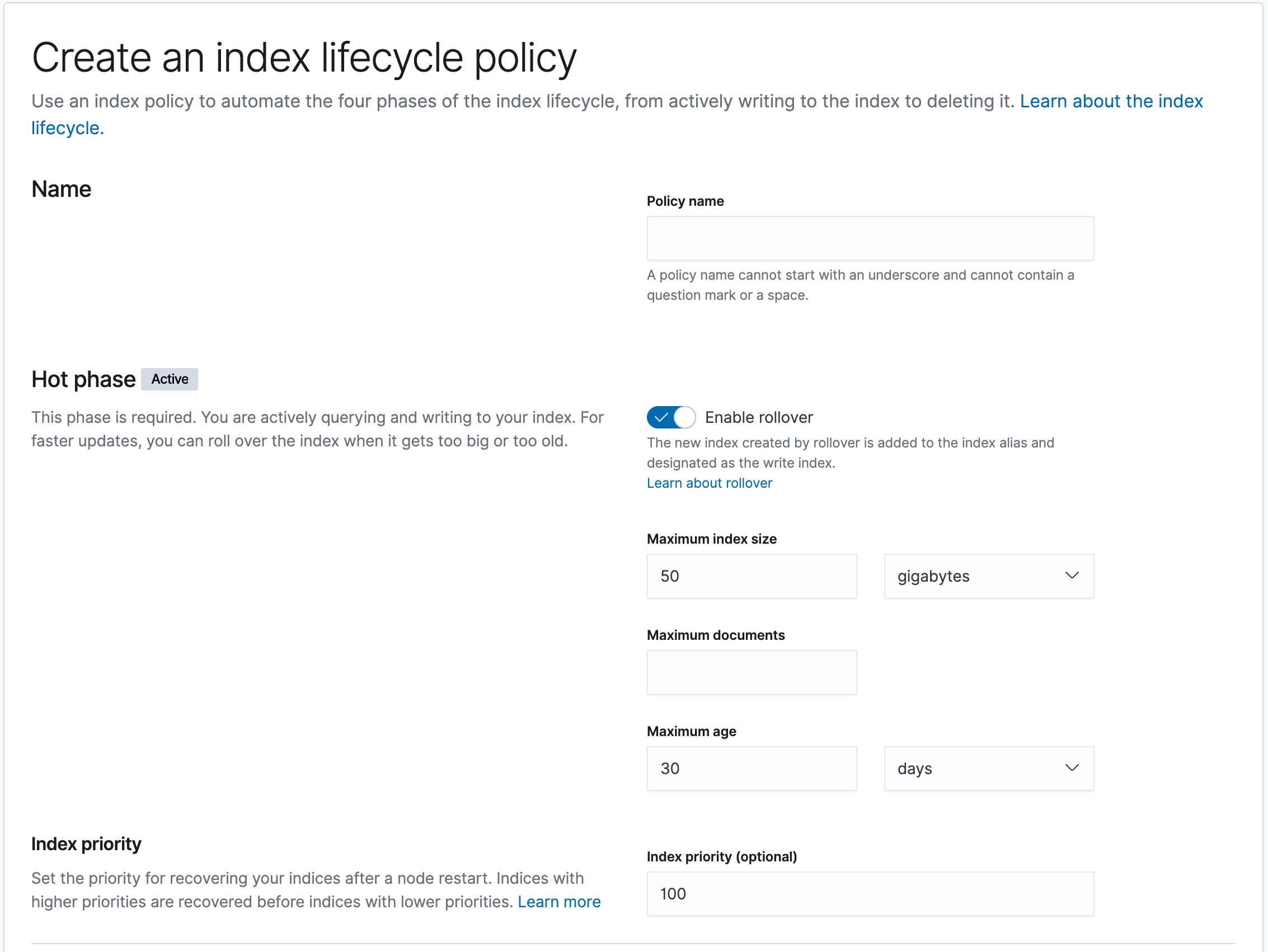The width and height of the screenshot is (1268, 952).
Task: Click the 'Index priority (optional)' label
Action: click(722, 857)
